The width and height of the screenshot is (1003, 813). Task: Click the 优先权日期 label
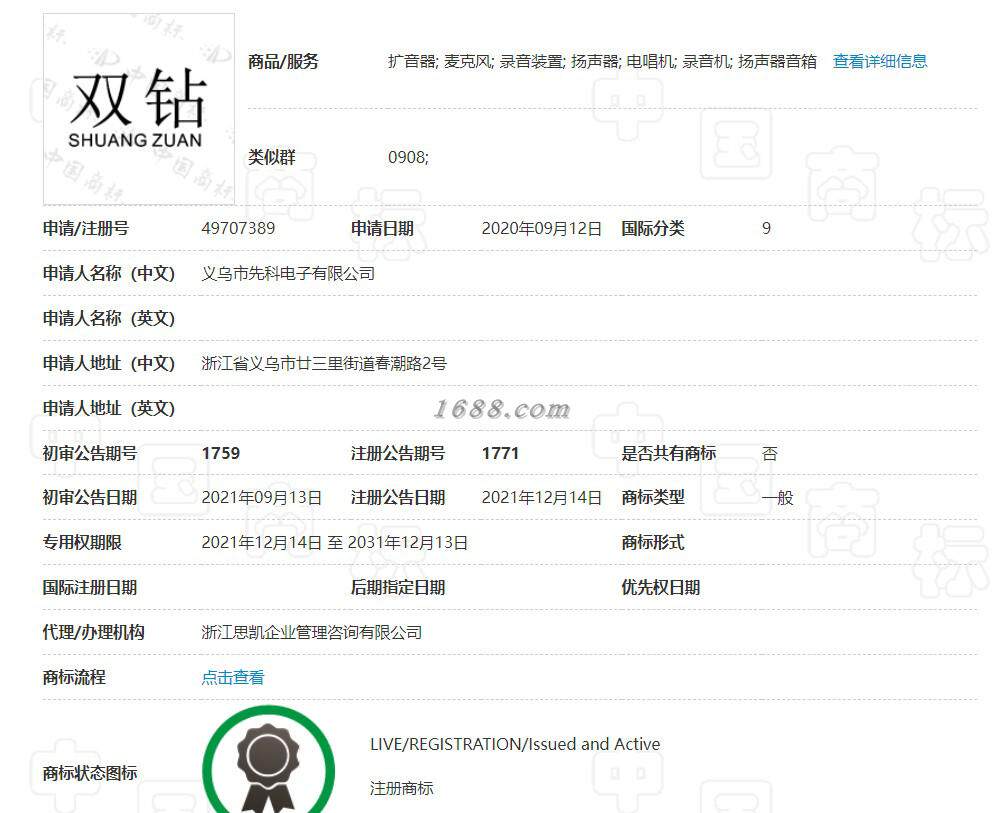click(661, 587)
